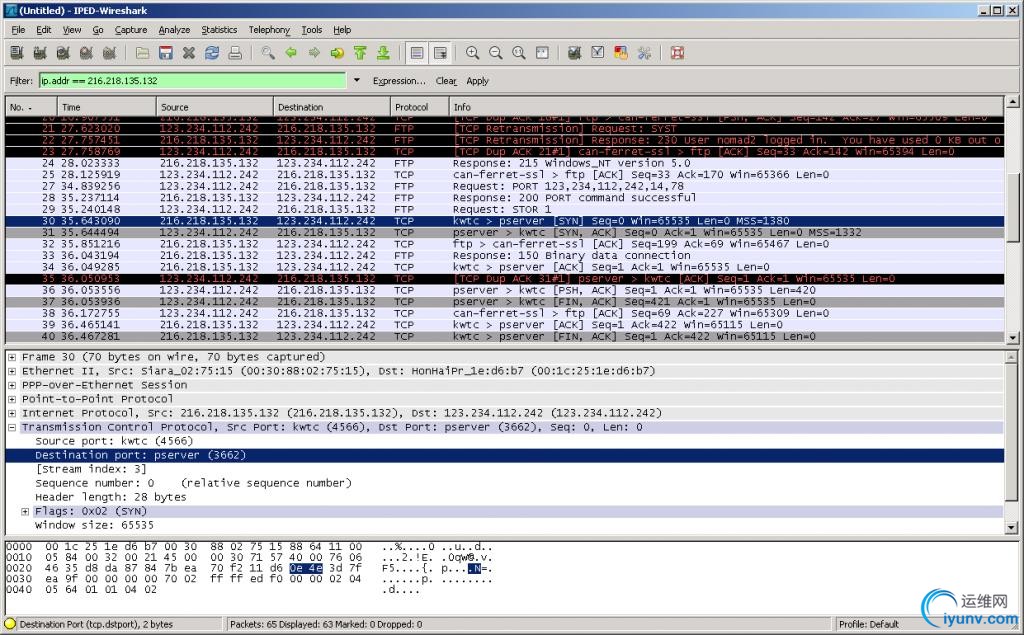This screenshot has height=635, width=1024.
Task: Toggle the Colorize packet list button
Action: [x=417, y=53]
